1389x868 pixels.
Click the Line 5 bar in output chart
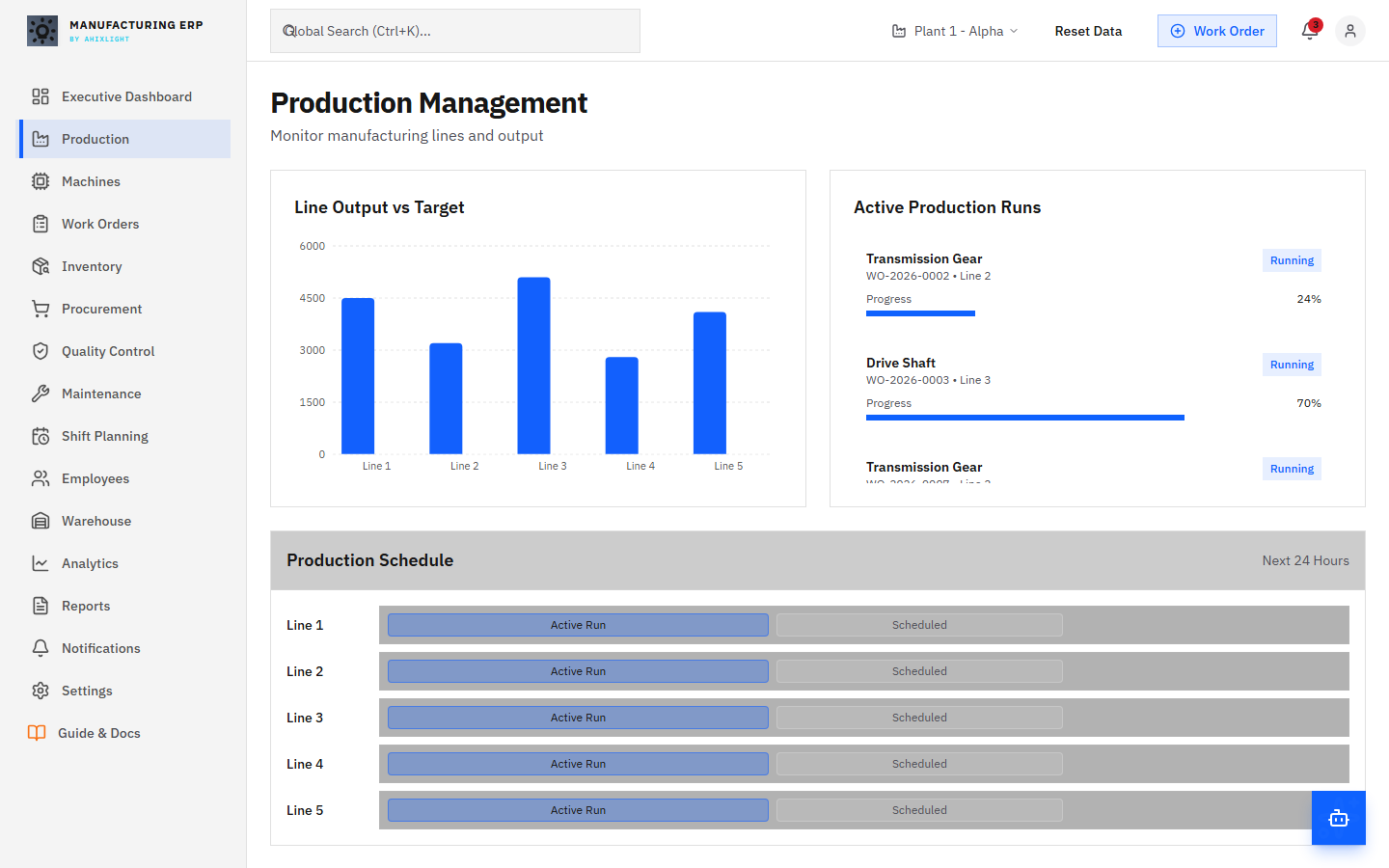pyautogui.click(x=710, y=383)
